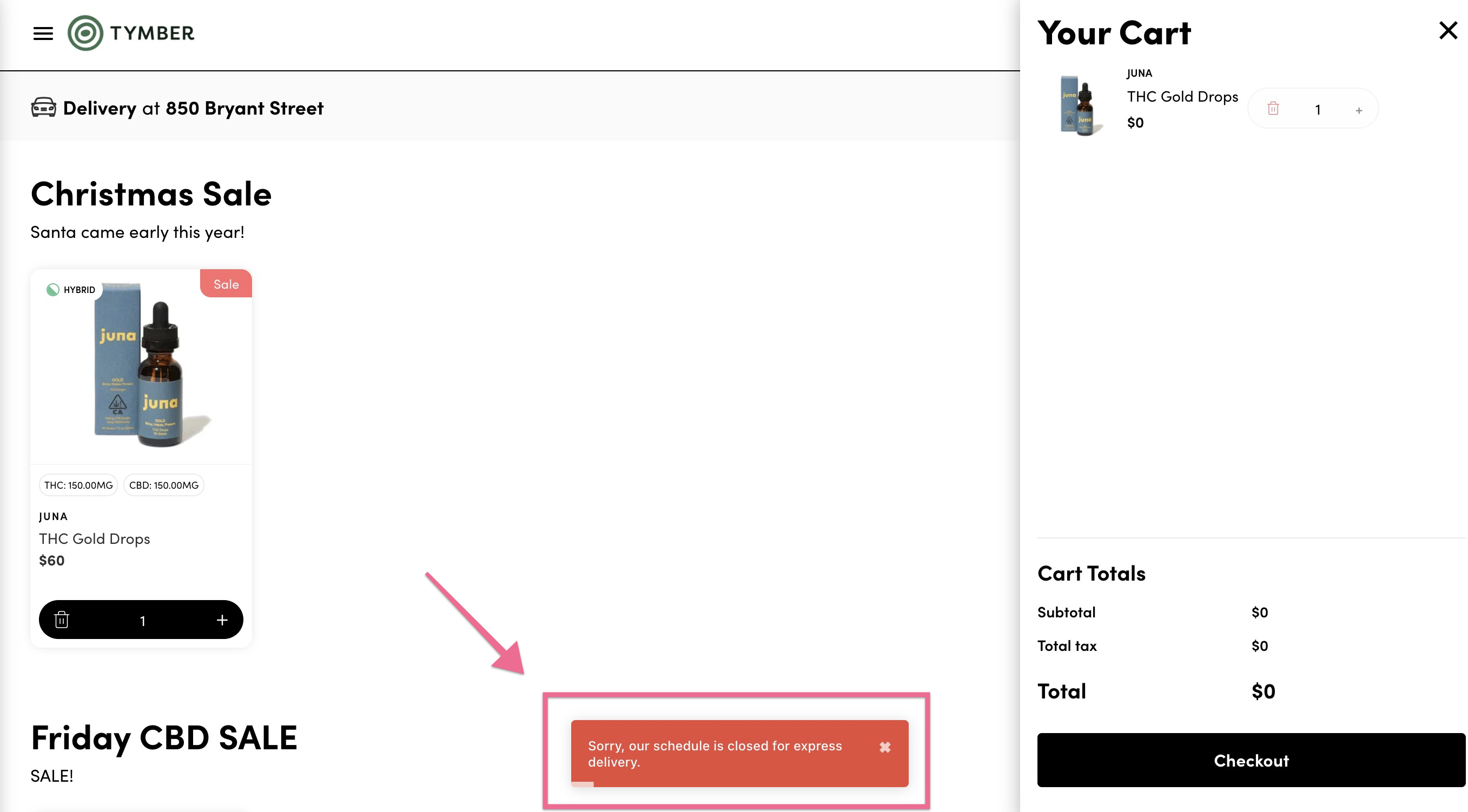Click the delivery car icon
Image resolution: width=1468 pixels, height=812 pixels.
tap(43, 107)
